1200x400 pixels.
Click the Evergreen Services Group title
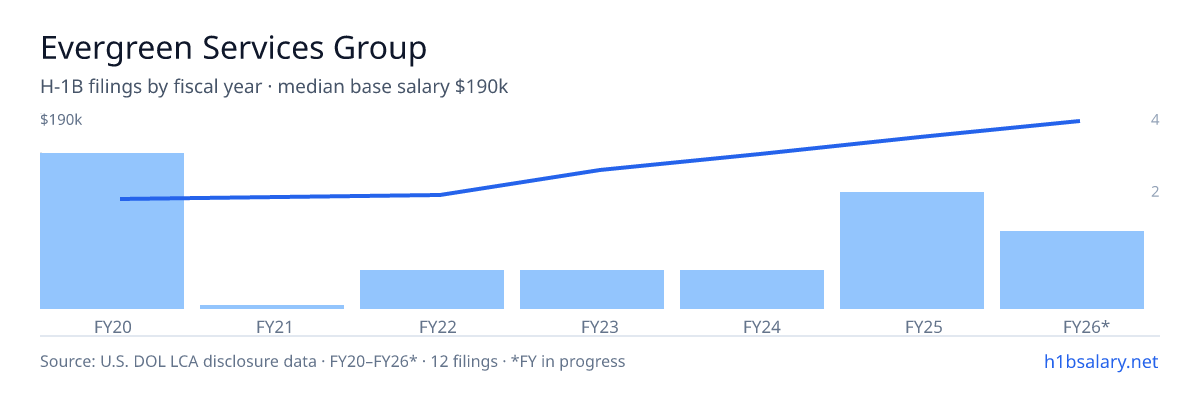233,48
